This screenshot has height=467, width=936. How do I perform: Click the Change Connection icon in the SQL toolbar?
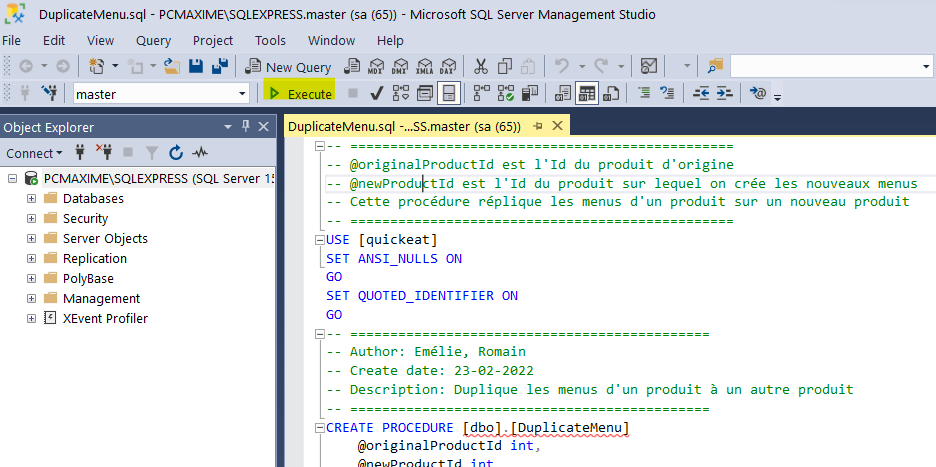pyautogui.click(x=49, y=93)
